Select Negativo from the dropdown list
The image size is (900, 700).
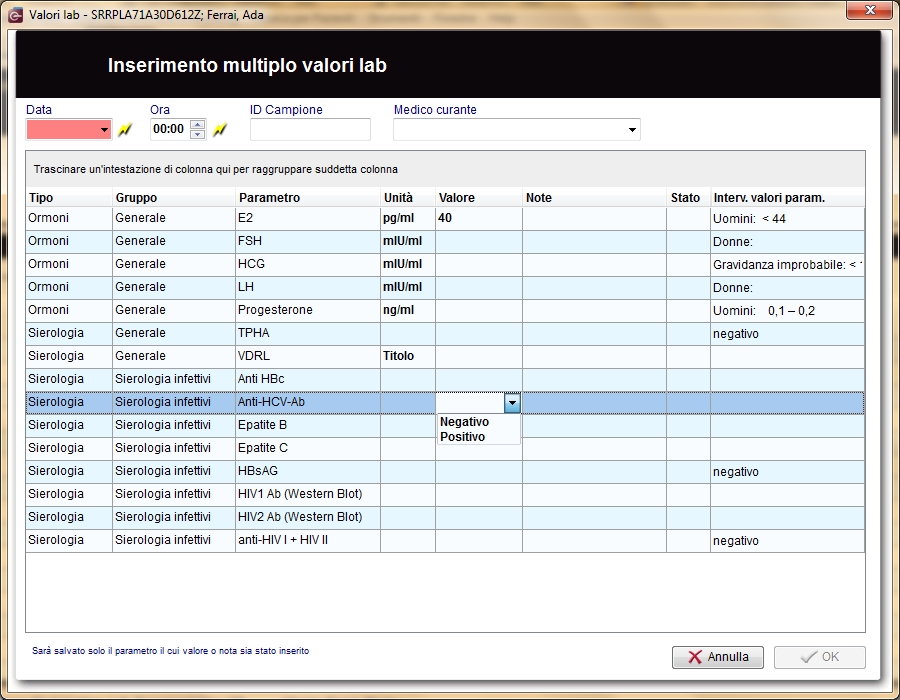click(464, 422)
